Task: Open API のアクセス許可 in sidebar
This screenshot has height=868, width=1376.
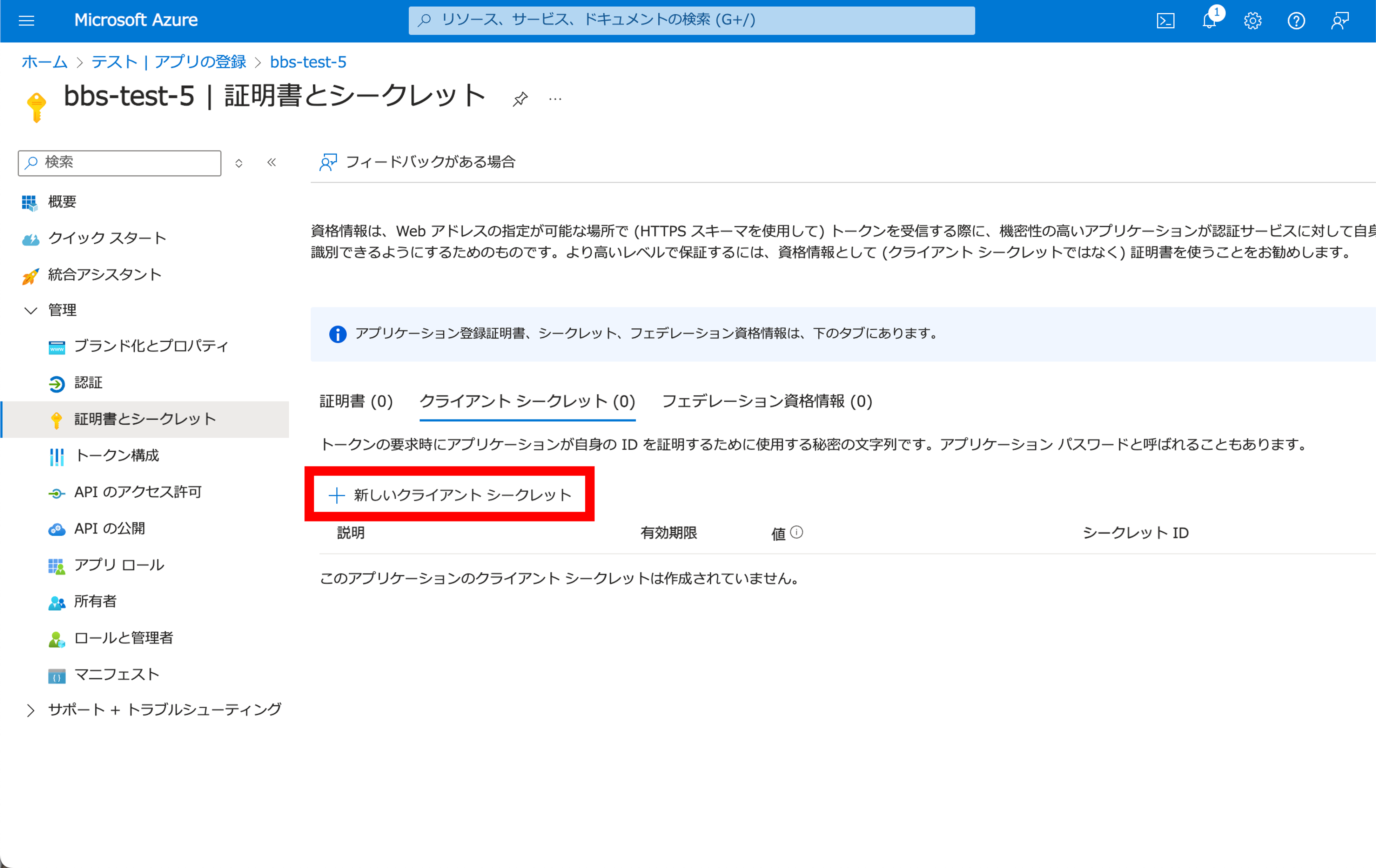Action: (x=138, y=492)
